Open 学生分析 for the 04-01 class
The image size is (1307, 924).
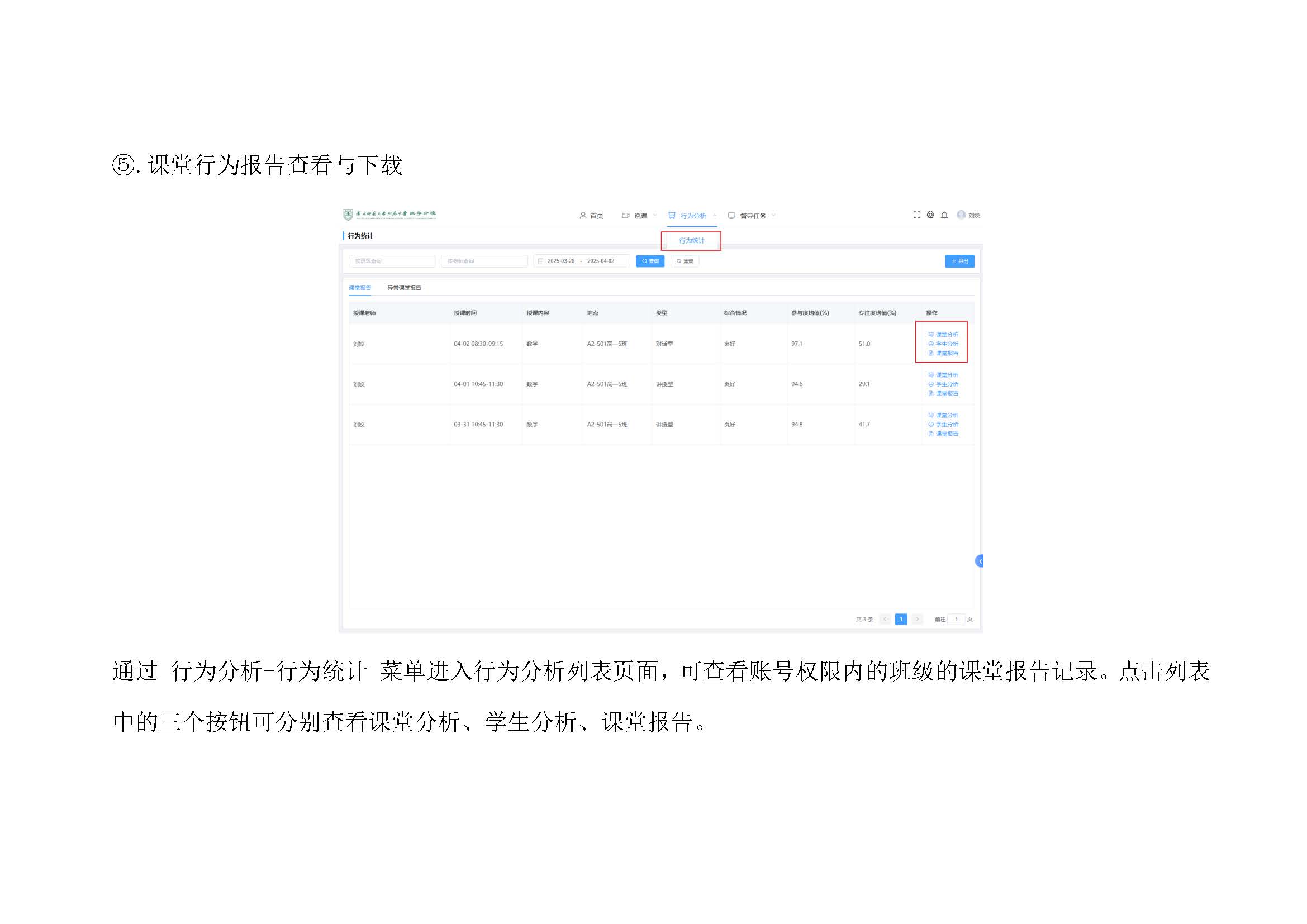[946, 384]
